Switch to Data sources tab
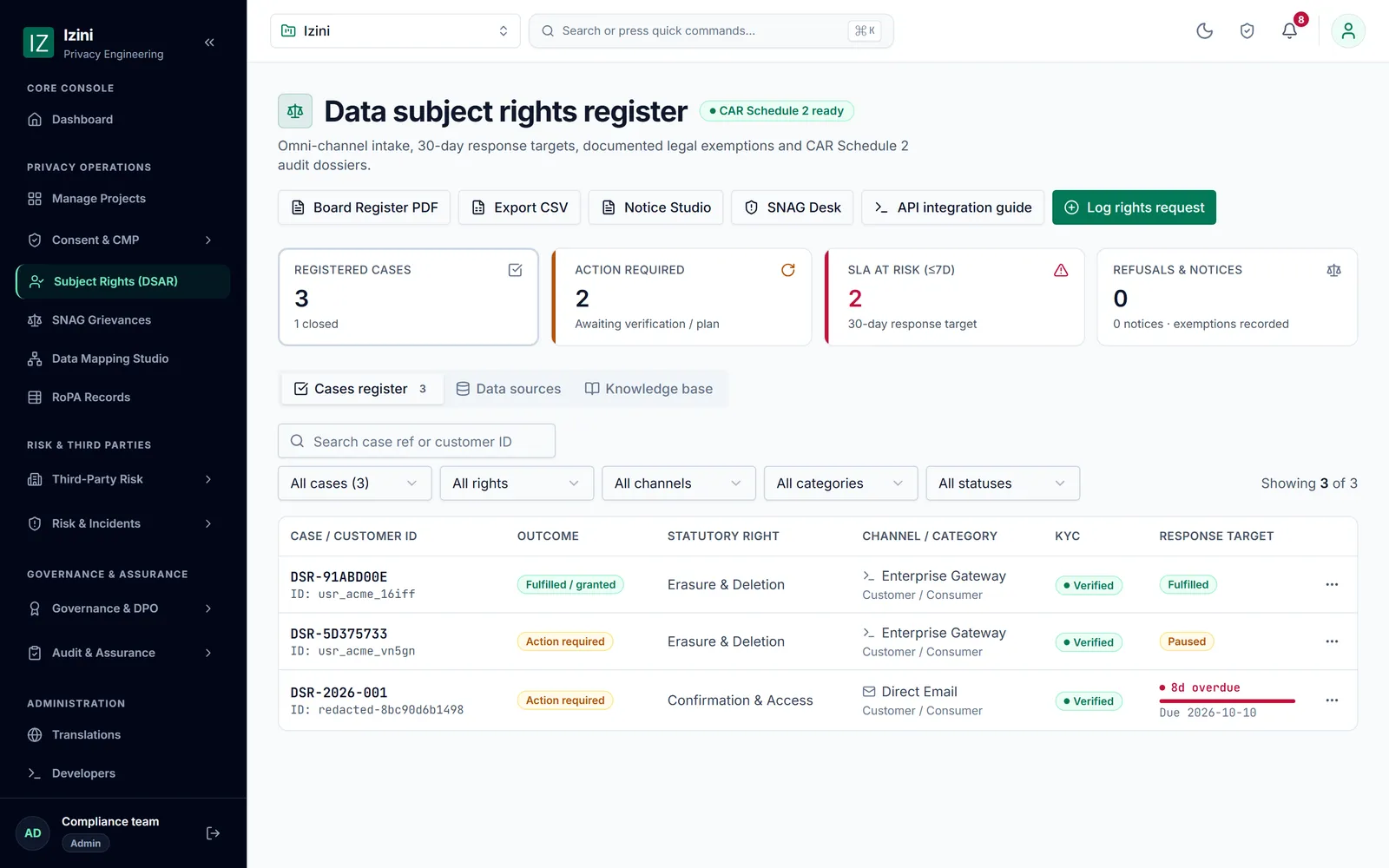Image resolution: width=1389 pixels, height=868 pixels. coord(509,389)
